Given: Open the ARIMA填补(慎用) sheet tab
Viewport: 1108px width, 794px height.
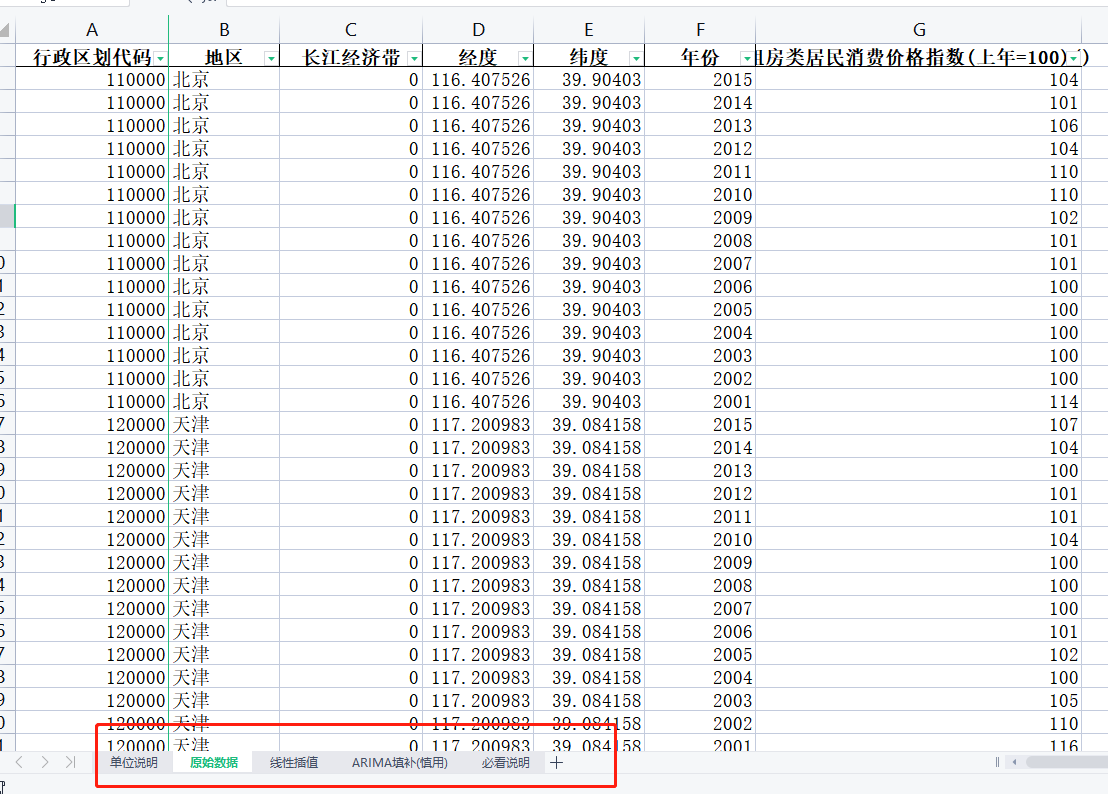Looking at the screenshot, I should (x=400, y=762).
